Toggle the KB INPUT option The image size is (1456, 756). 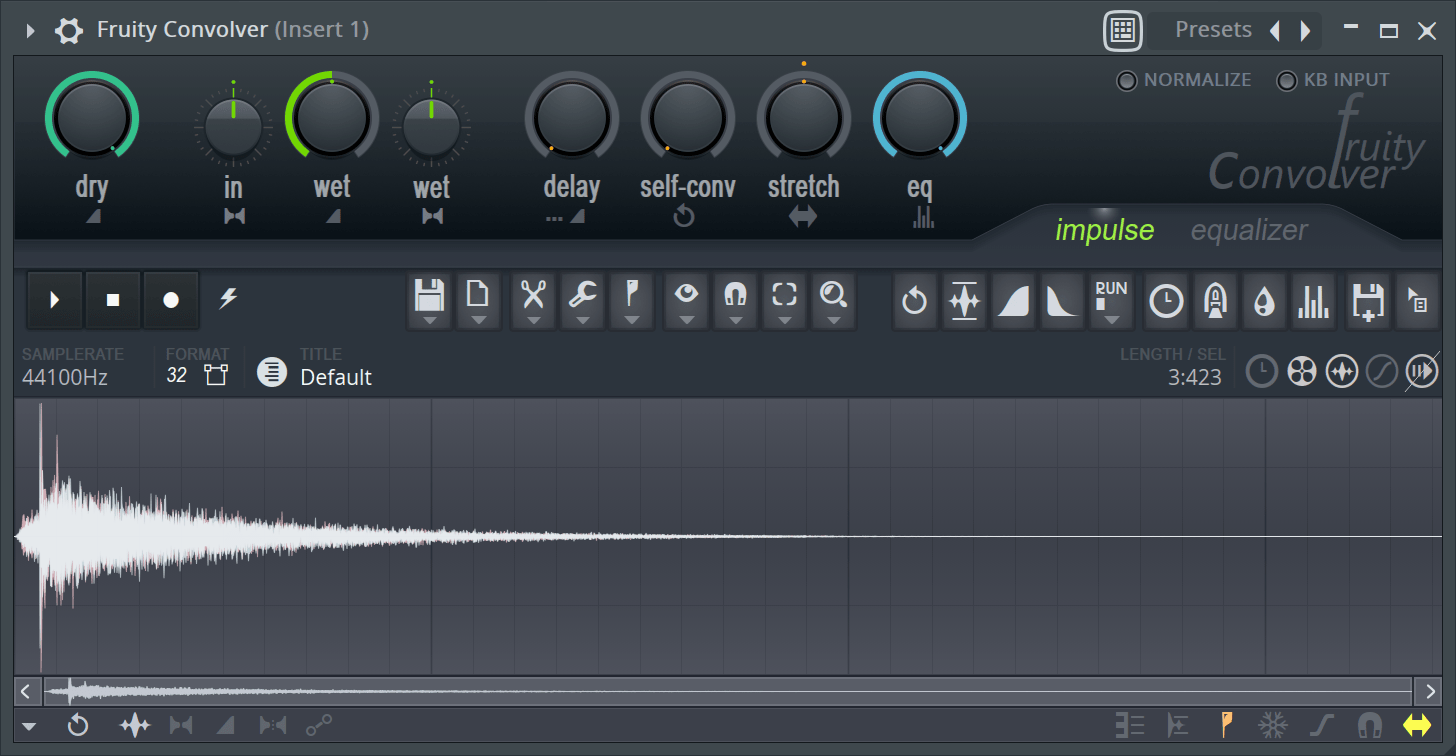[1287, 81]
